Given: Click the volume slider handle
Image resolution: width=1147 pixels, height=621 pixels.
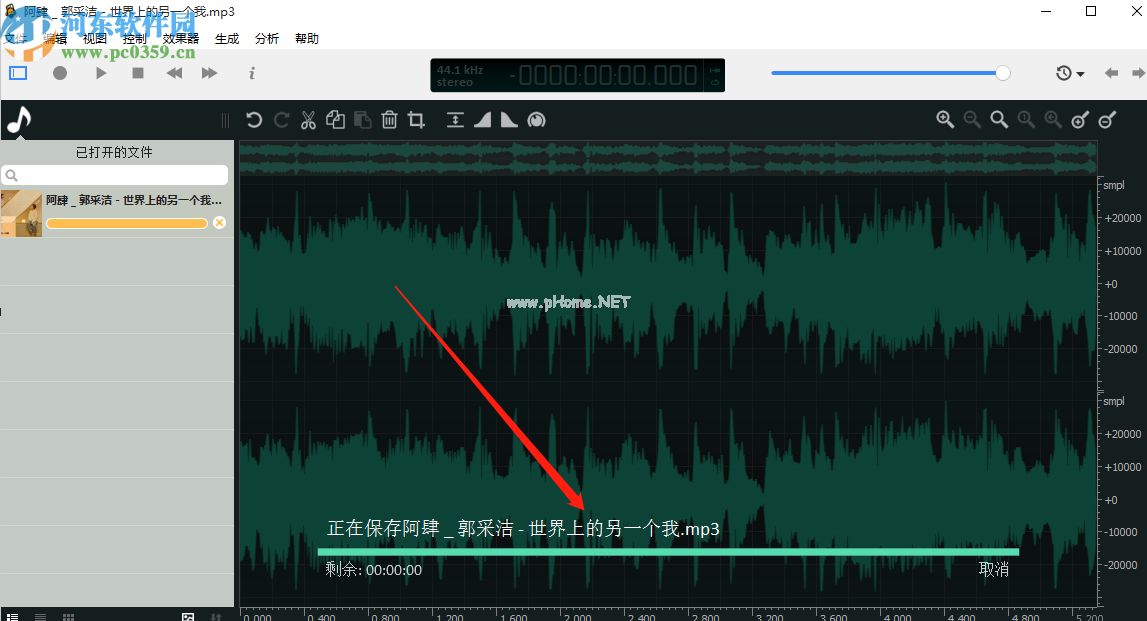Looking at the screenshot, I should (1003, 73).
